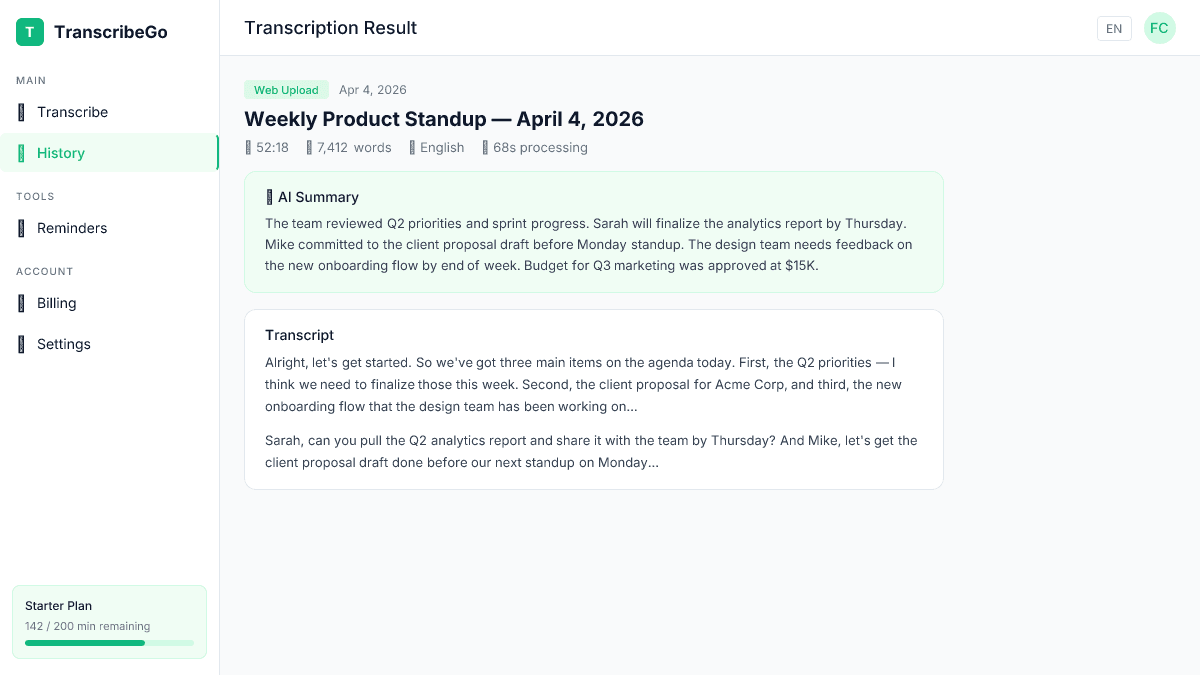Open Billing using its sidebar icon
Screen dimensions: 1200x675
click(22, 303)
